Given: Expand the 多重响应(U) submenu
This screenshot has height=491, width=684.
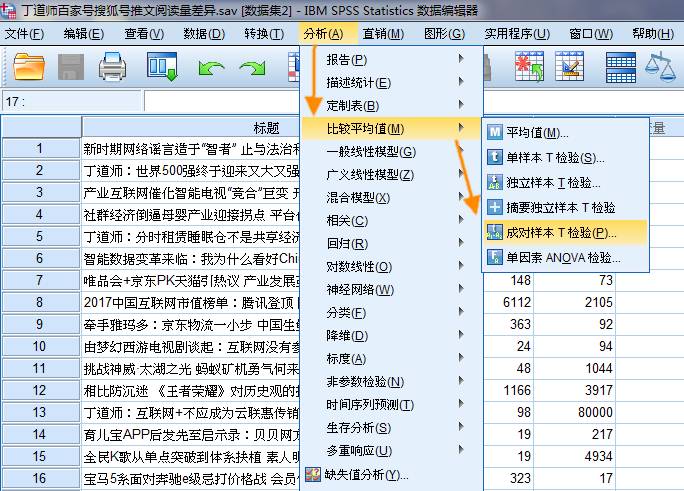Looking at the screenshot, I should (391, 451).
